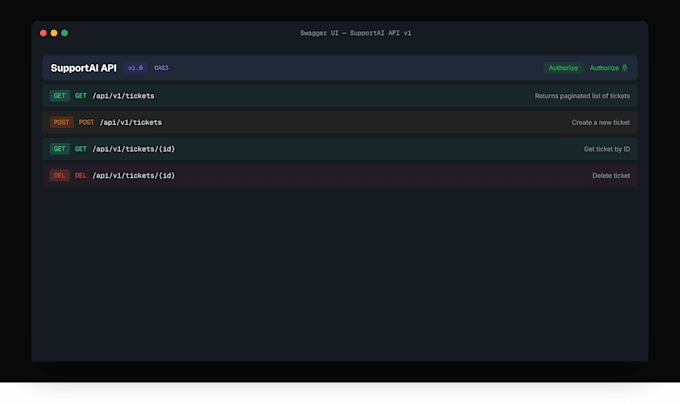
Task: Click the SupportAI API heading
Action: pos(83,68)
